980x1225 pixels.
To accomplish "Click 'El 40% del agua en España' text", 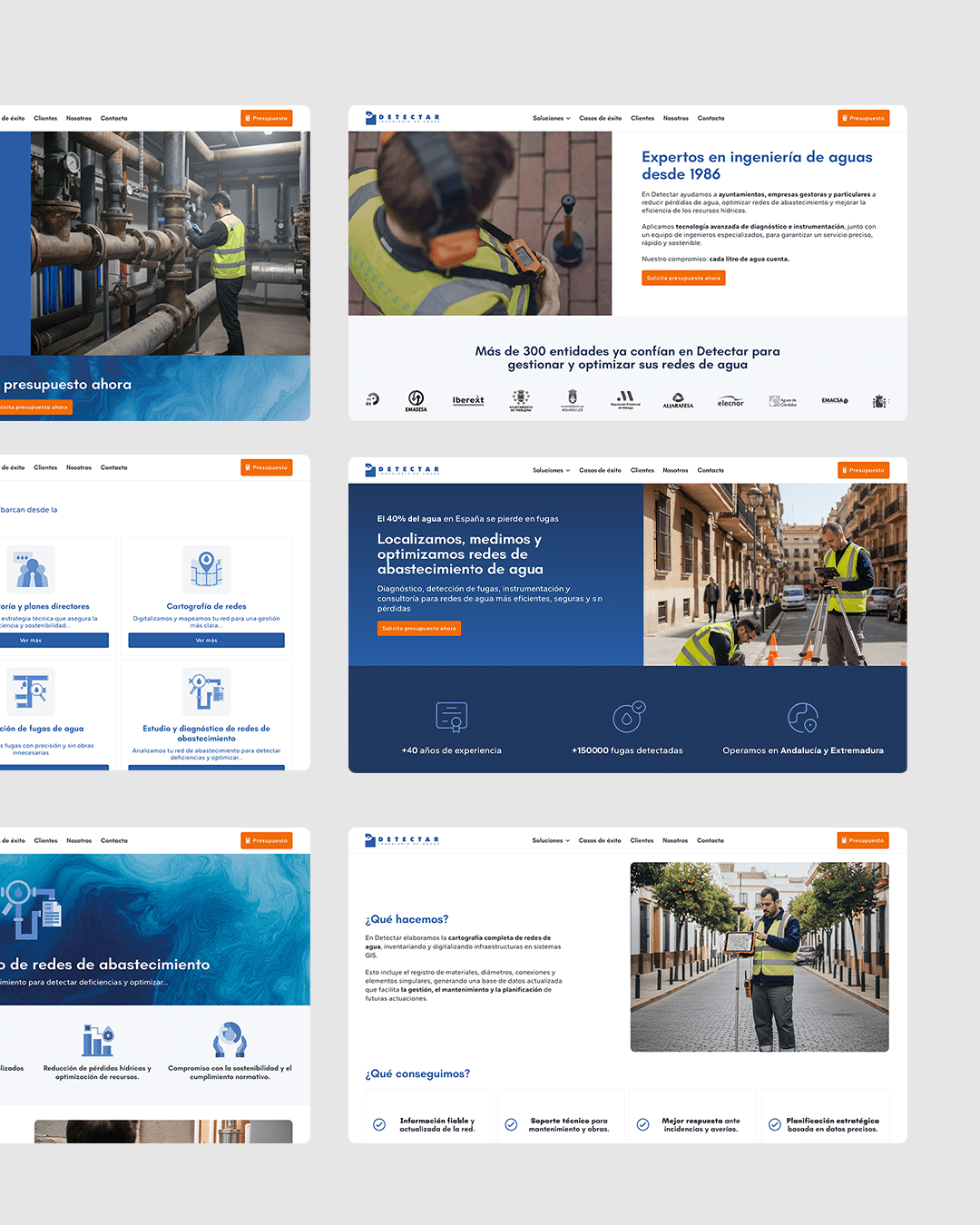I will pos(468,519).
